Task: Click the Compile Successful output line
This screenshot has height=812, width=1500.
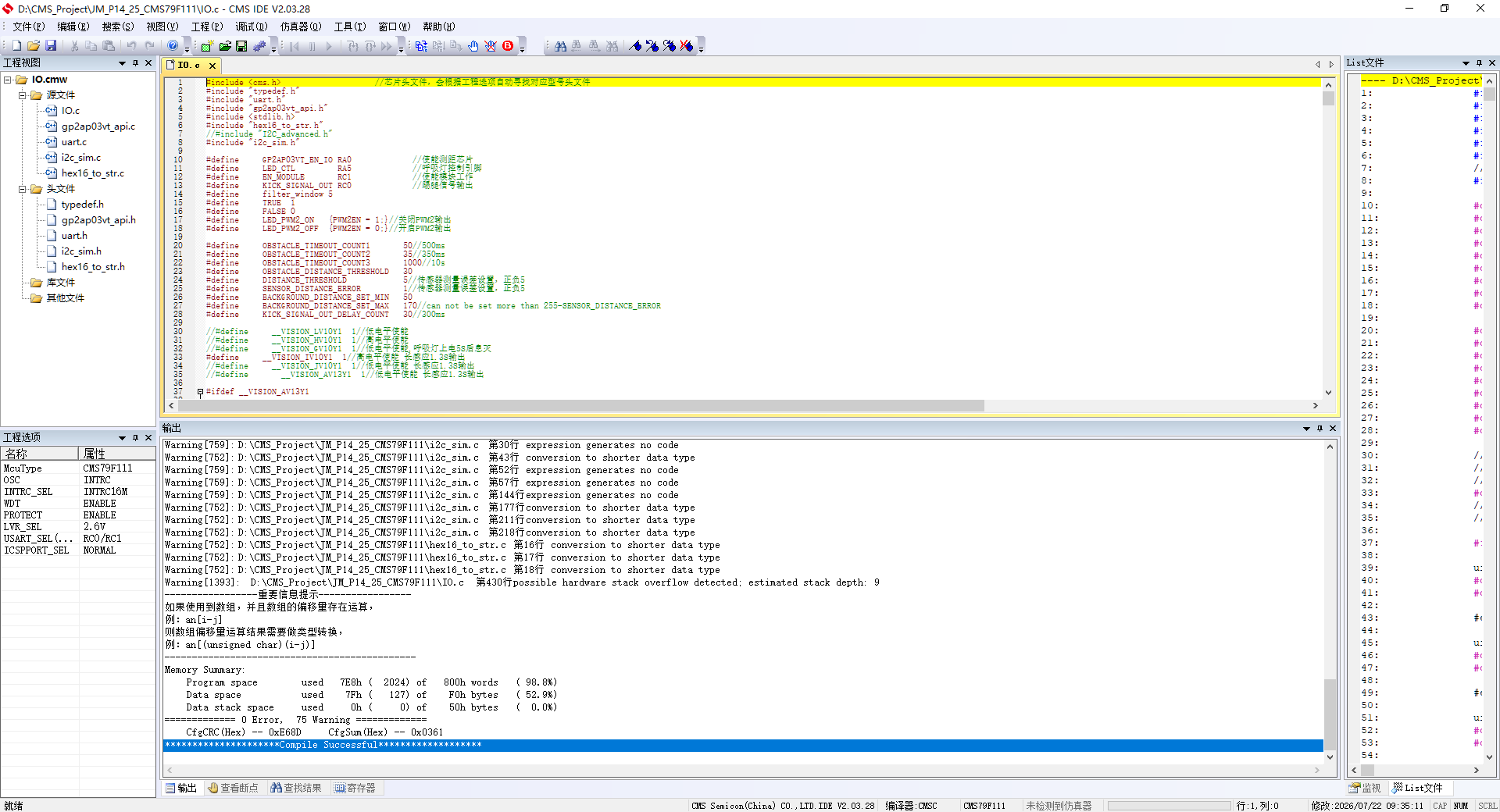Action: pos(743,745)
